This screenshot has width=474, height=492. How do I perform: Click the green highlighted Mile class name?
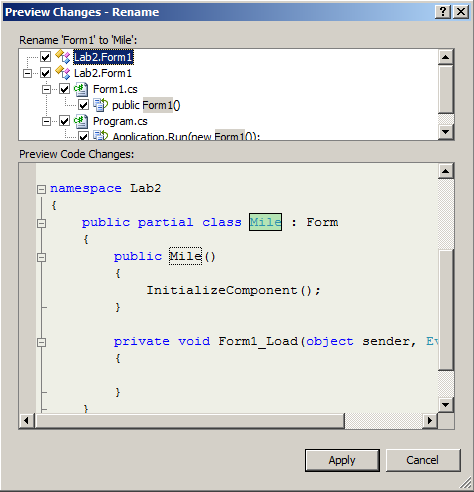coord(265,222)
